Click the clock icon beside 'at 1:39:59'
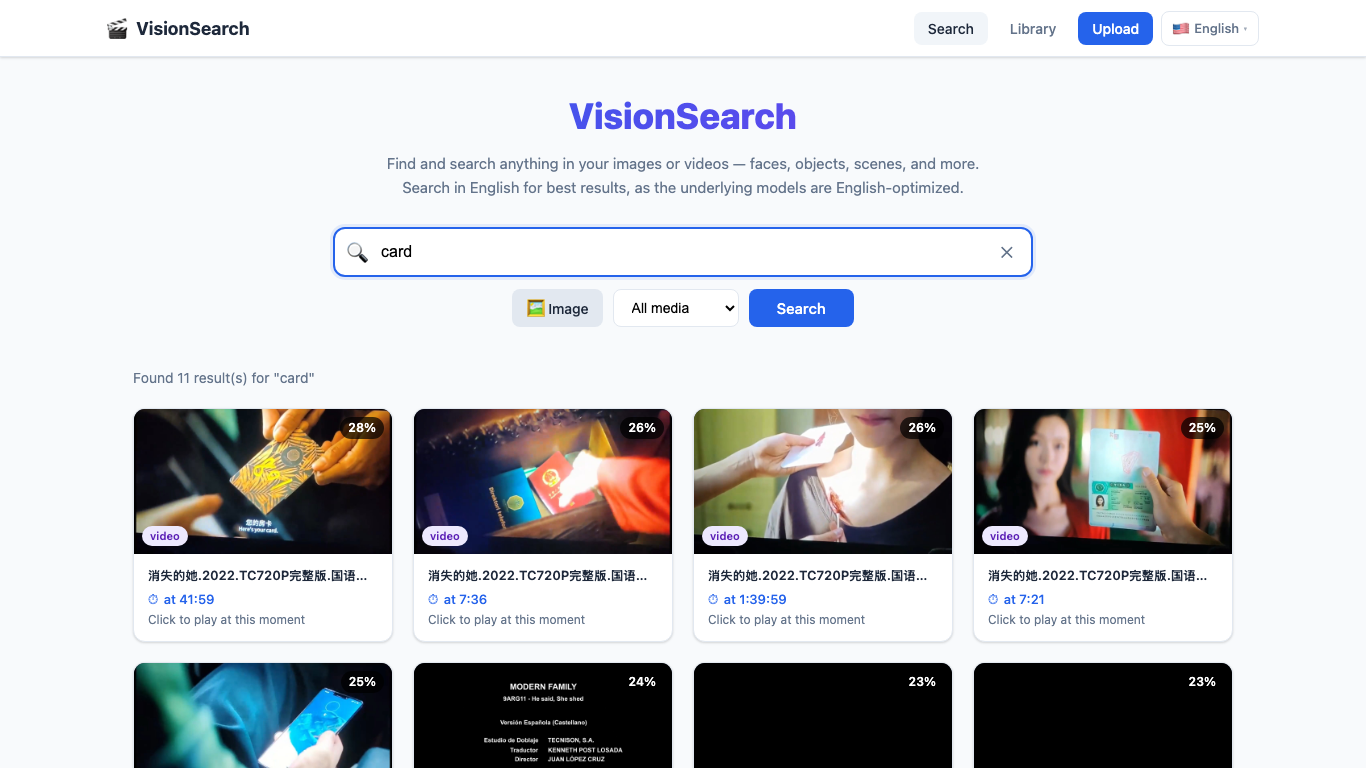Screen dimensions: 1366x768 coord(715,599)
